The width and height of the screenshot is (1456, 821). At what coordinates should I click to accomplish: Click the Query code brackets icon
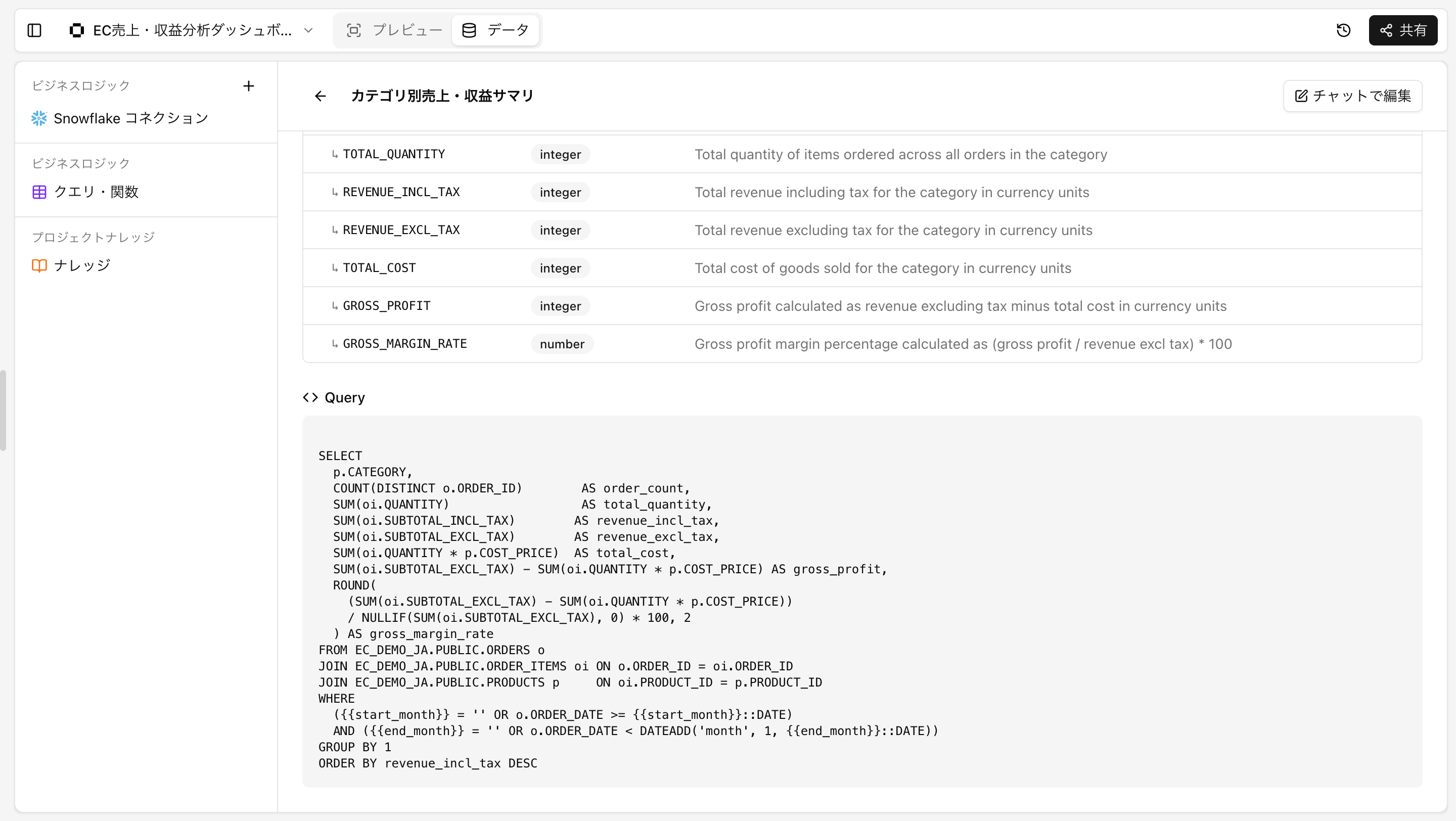(x=310, y=397)
